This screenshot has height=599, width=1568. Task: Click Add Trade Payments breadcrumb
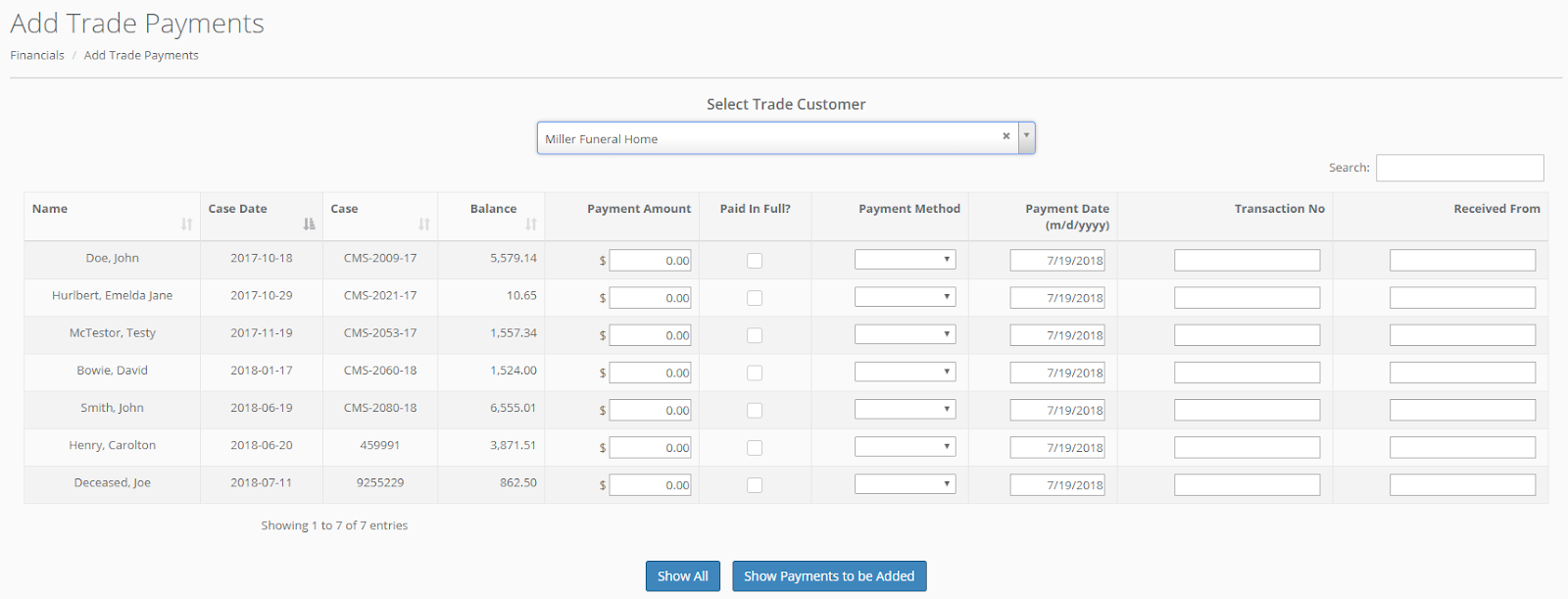point(141,56)
